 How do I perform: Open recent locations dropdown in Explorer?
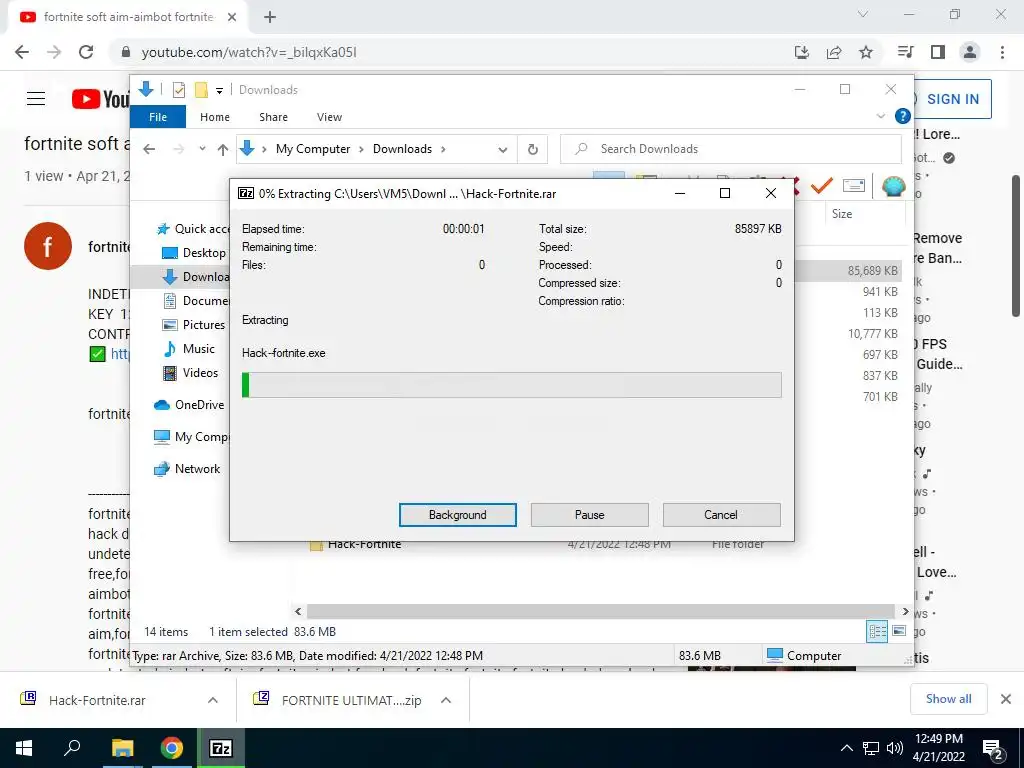pyautogui.click(x=202, y=149)
